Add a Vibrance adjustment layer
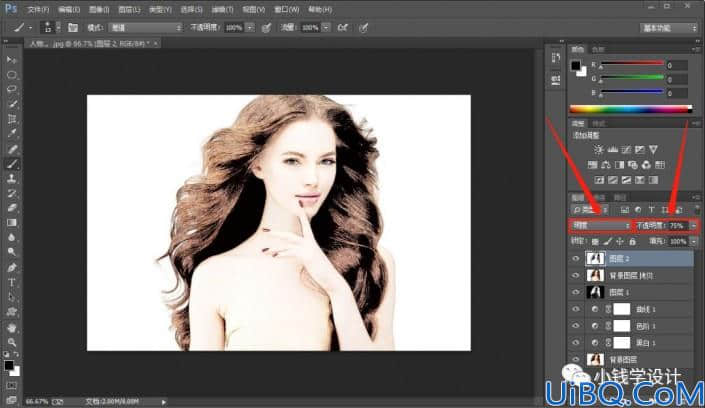Viewport: 705px width, 408px height. coord(653,149)
